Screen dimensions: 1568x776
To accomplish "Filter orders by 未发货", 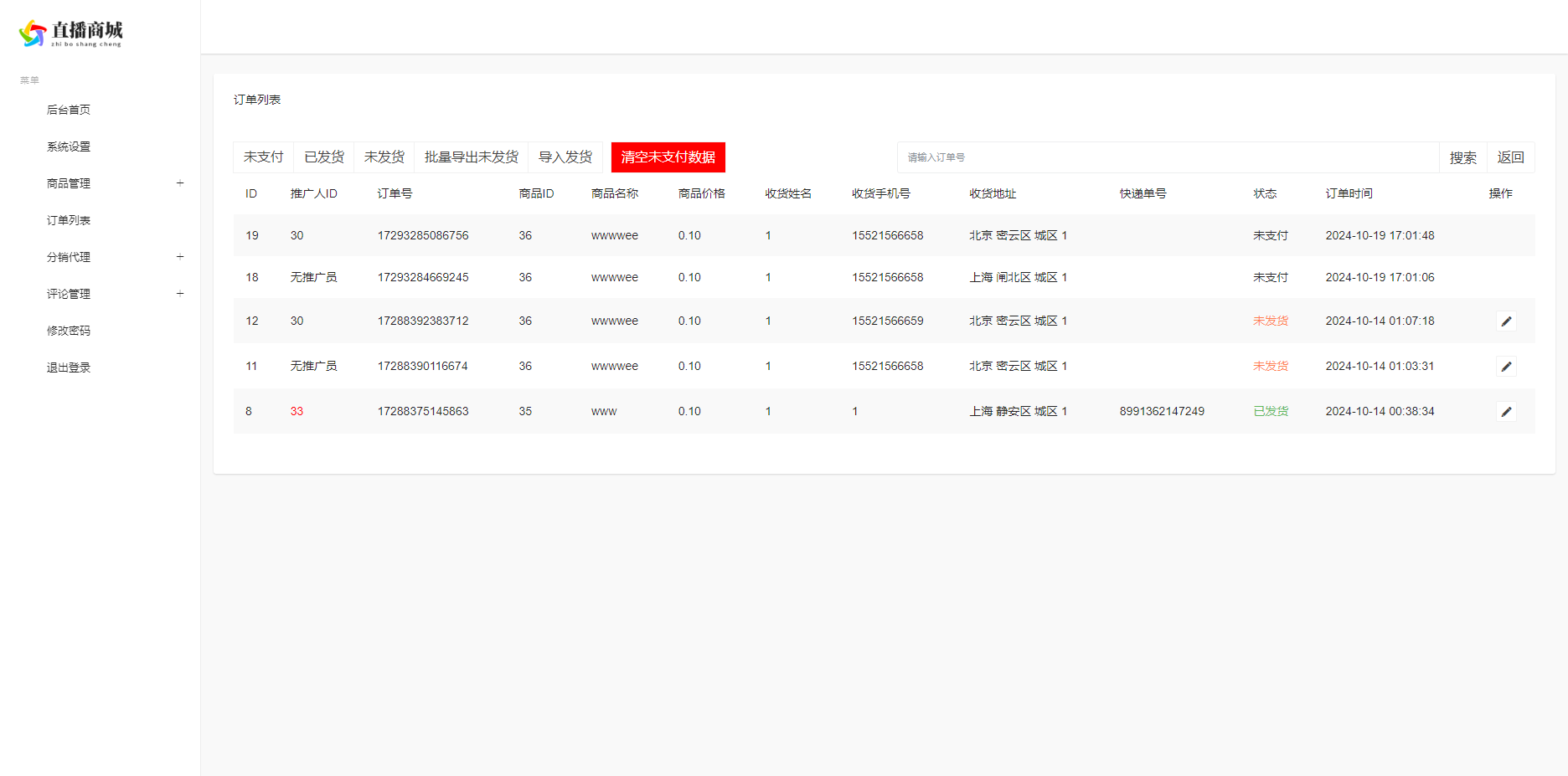I will [x=384, y=157].
